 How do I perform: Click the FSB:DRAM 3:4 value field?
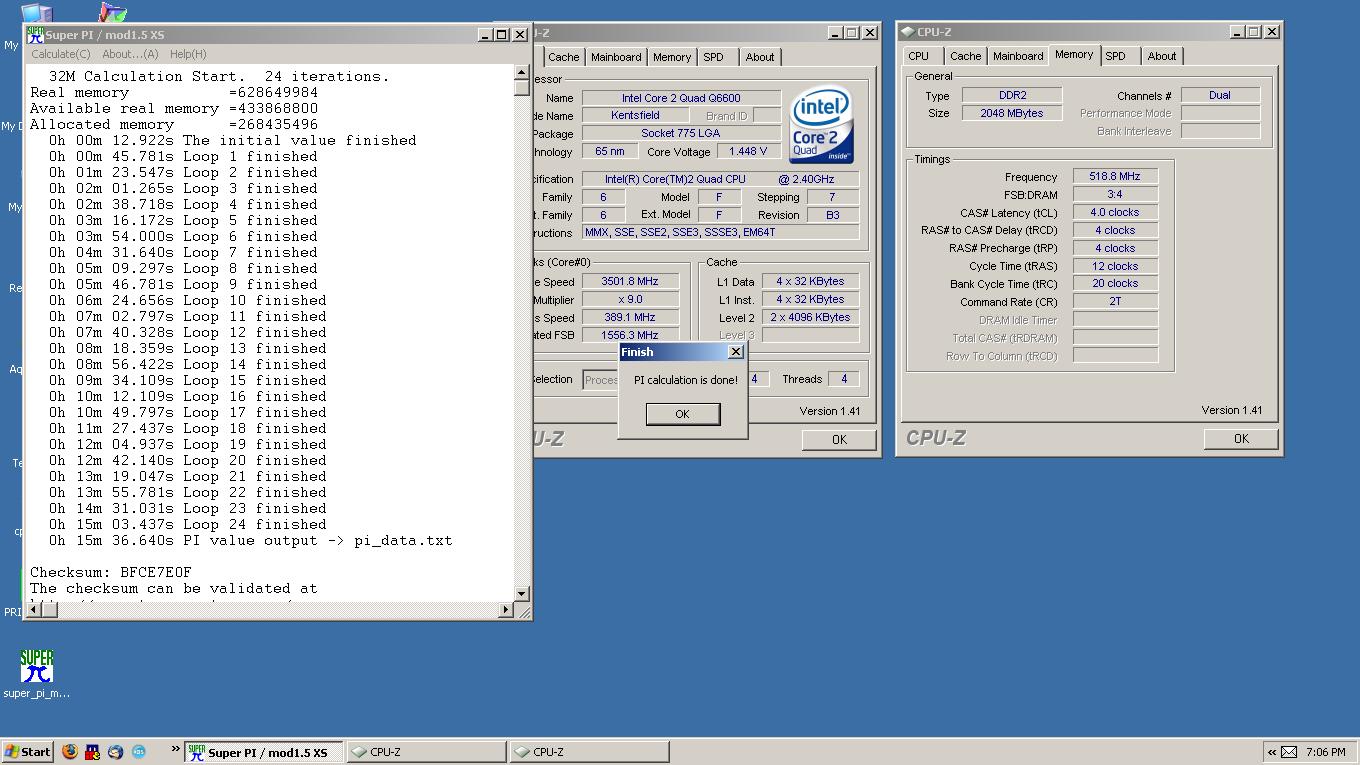tap(1115, 194)
